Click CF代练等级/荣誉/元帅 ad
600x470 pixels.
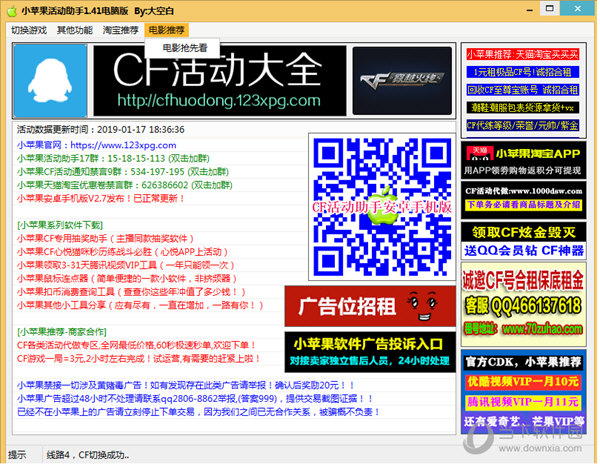click(x=522, y=125)
